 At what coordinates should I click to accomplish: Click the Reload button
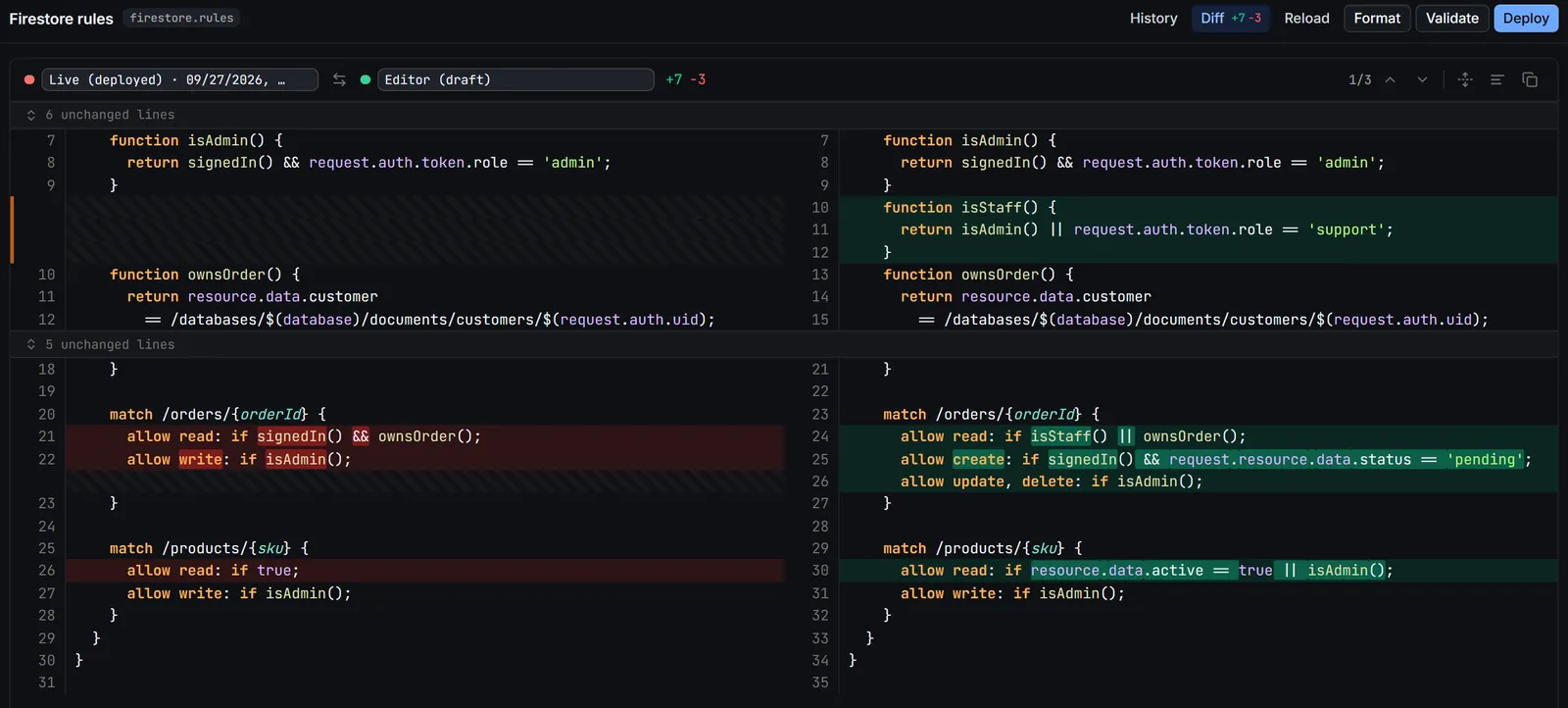tap(1307, 18)
